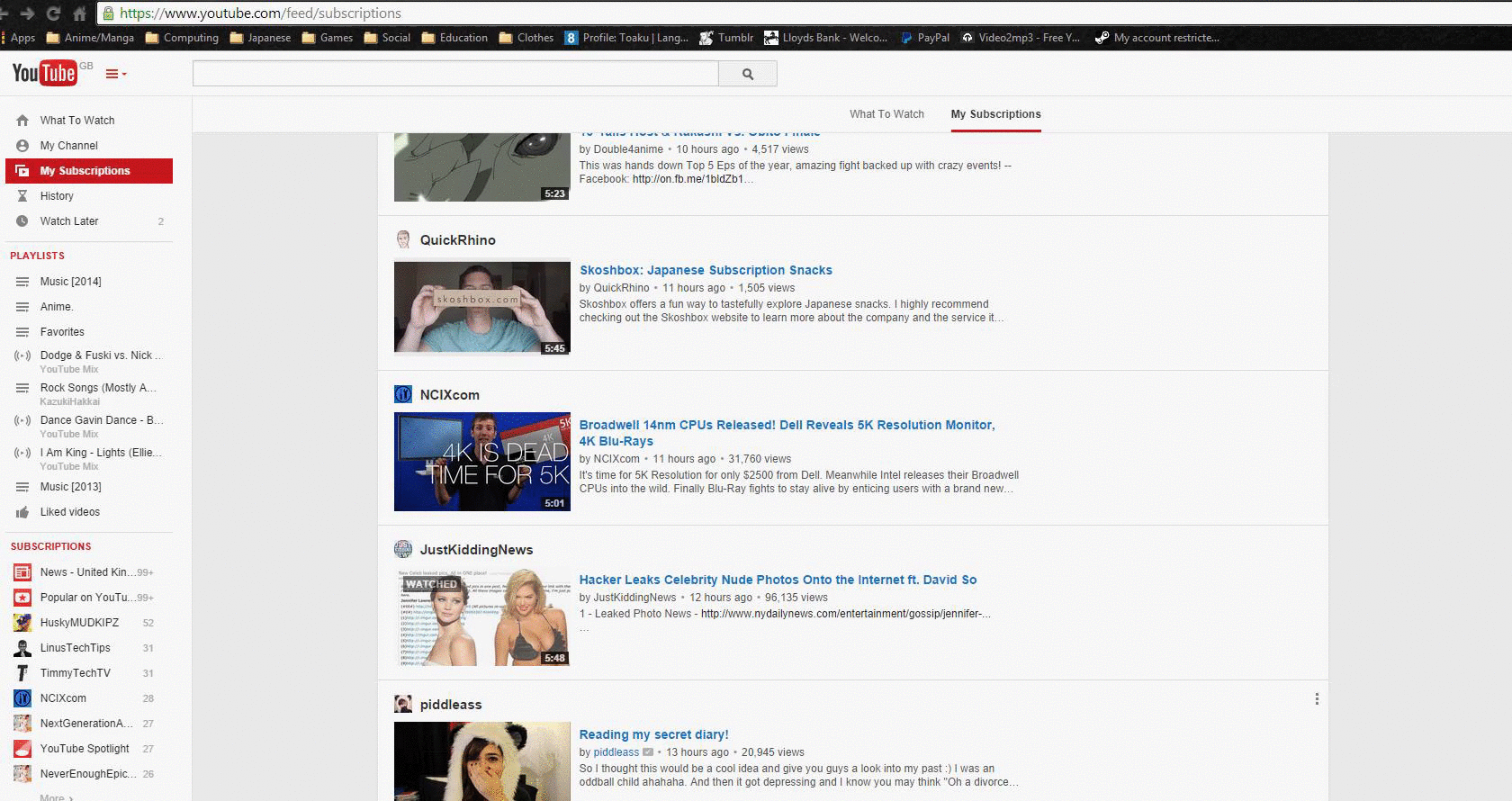
Task: Click the Liked videos thumbs-up icon
Action: (x=22, y=512)
